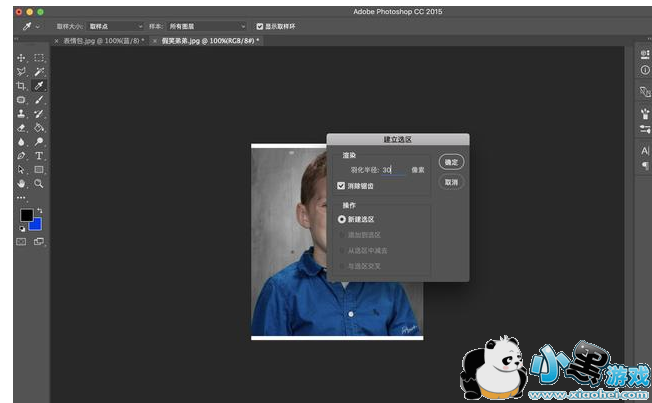This screenshot has width=652, height=403.
Task: Select the 新建选区 radio option
Action: [341, 218]
